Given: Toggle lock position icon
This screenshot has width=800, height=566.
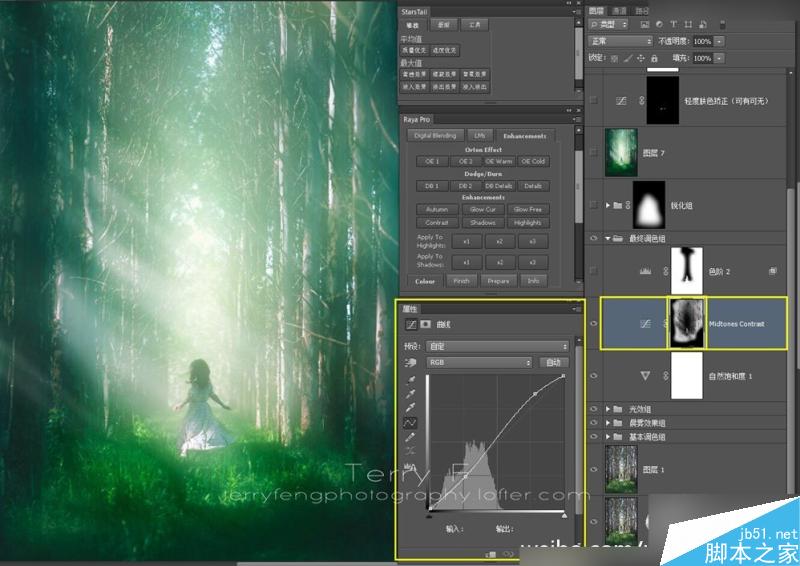Looking at the screenshot, I should (x=641, y=58).
